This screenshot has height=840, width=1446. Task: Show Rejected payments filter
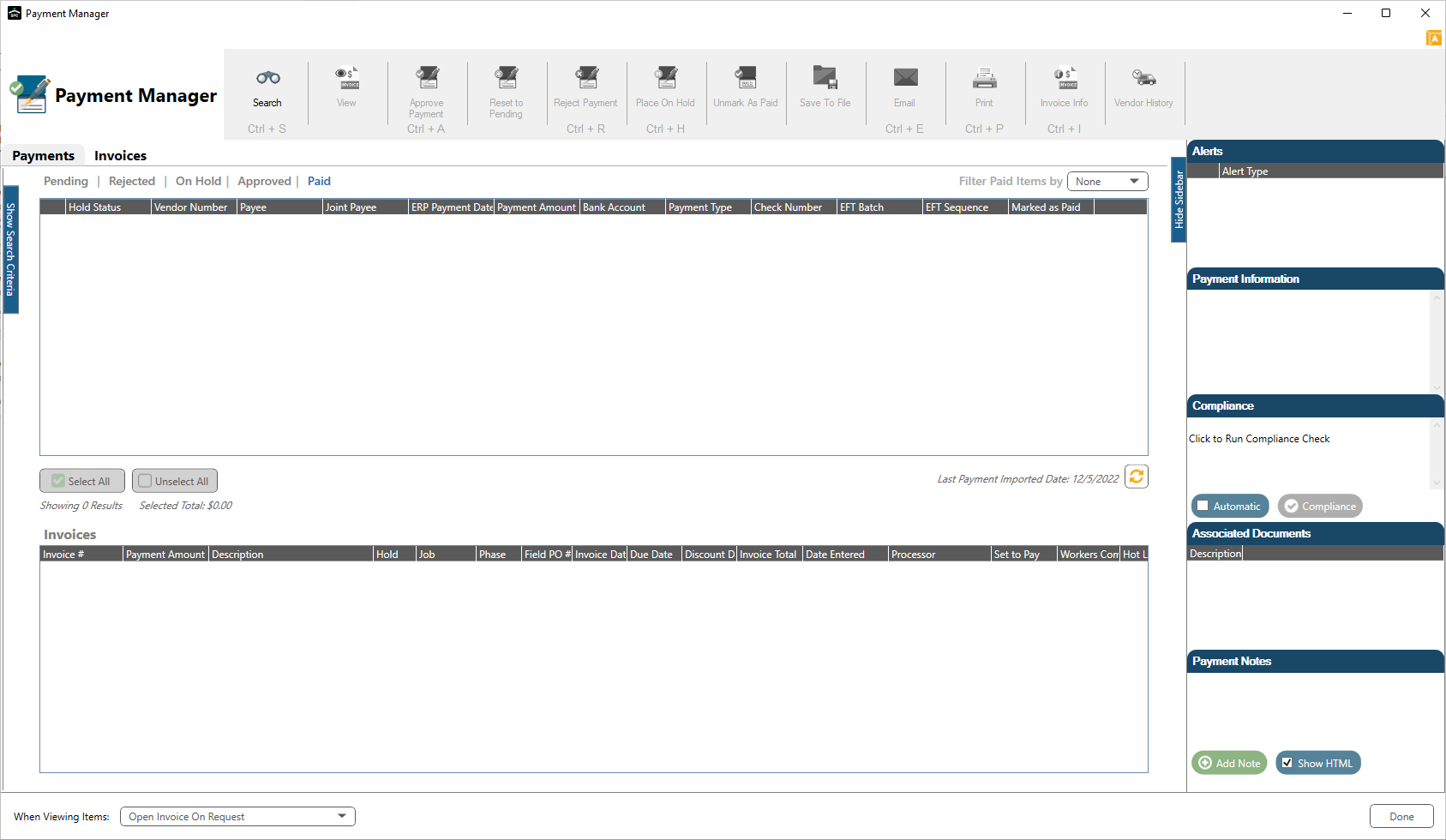pos(132,182)
